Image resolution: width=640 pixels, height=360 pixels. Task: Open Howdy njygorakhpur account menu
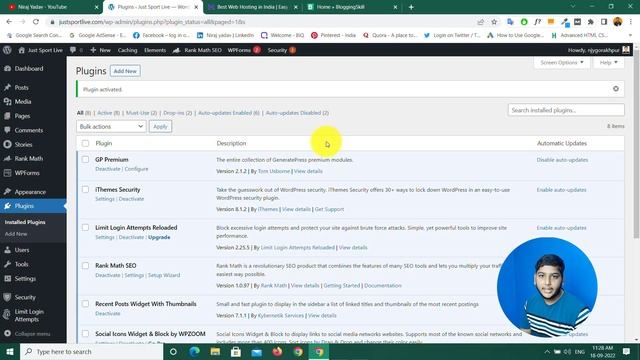pyautogui.click(x=598, y=50)
